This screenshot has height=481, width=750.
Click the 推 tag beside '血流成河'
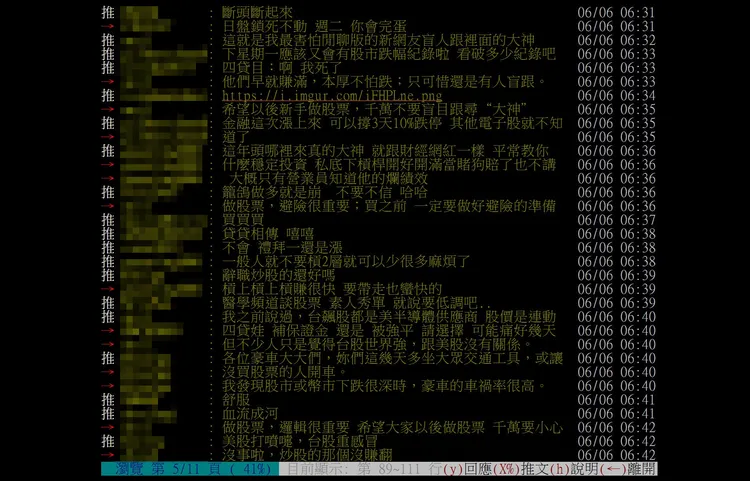(x=108, y=415)
